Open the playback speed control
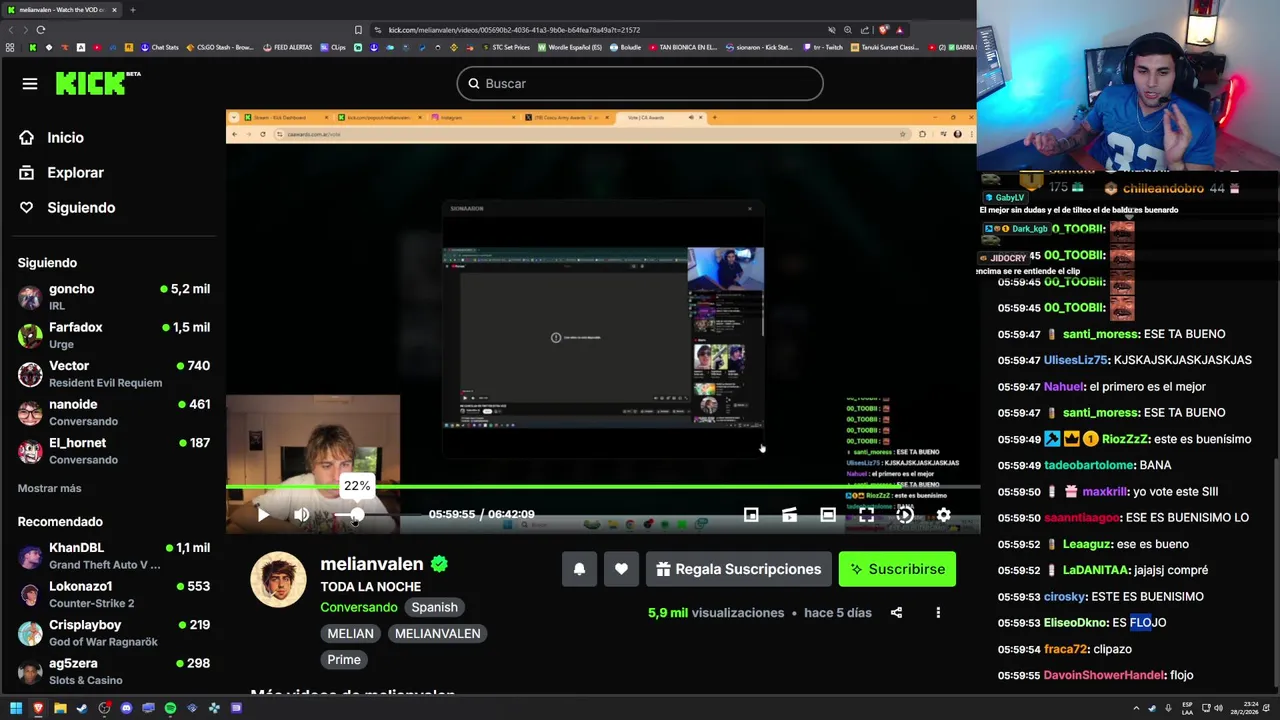 [905, 515]
